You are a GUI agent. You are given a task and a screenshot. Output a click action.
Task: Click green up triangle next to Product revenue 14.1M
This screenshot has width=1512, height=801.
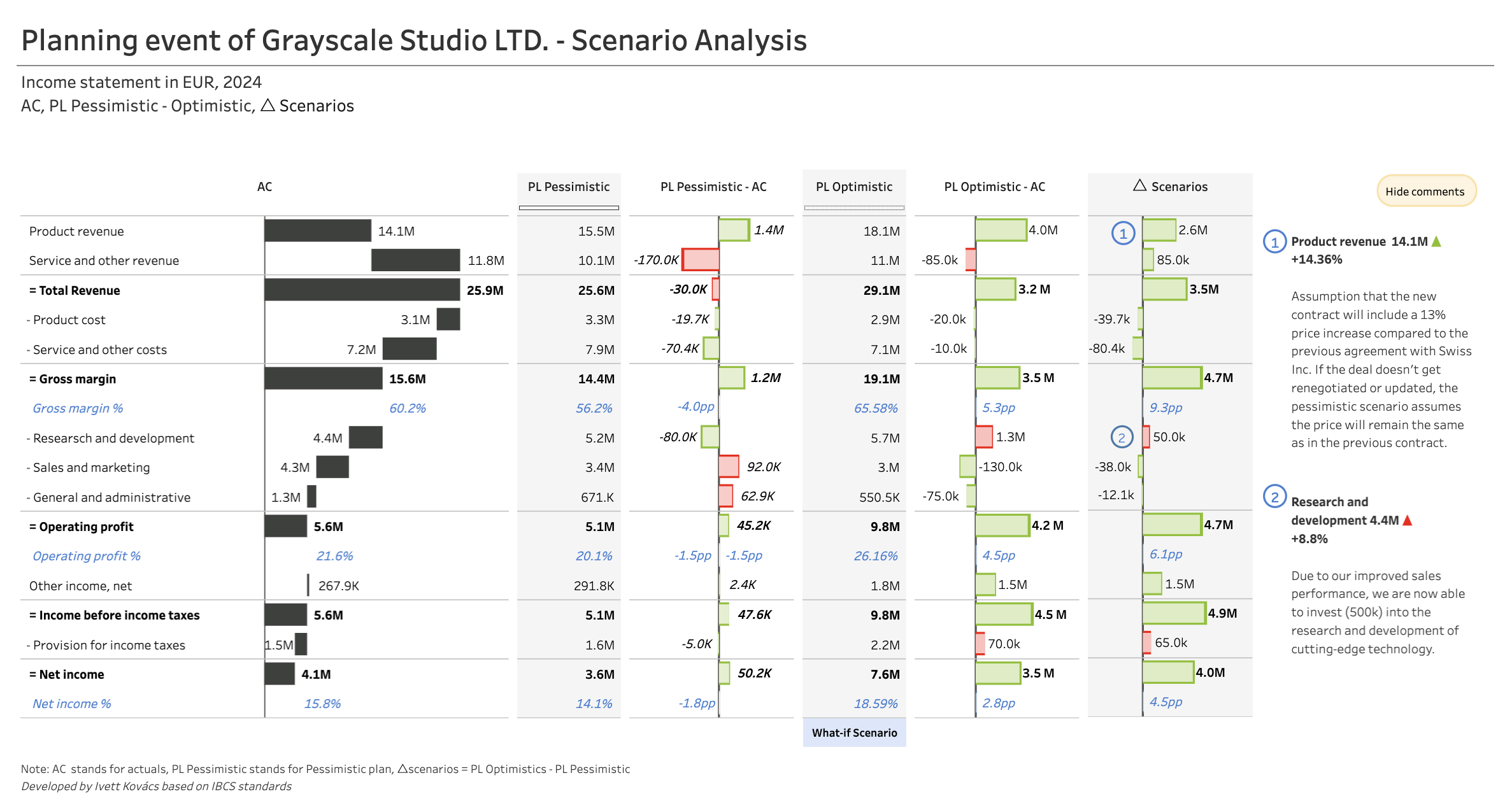coord(1436,242)
